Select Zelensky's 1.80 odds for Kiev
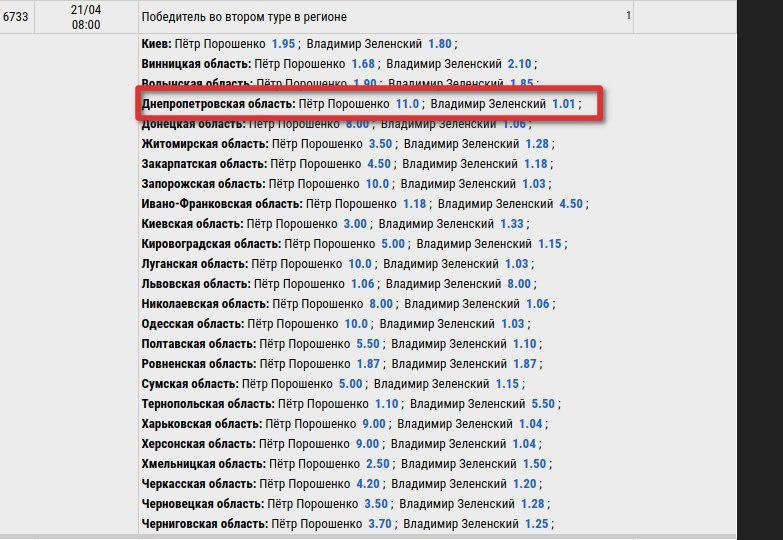The image size is (783, 540). coord(440,45)
